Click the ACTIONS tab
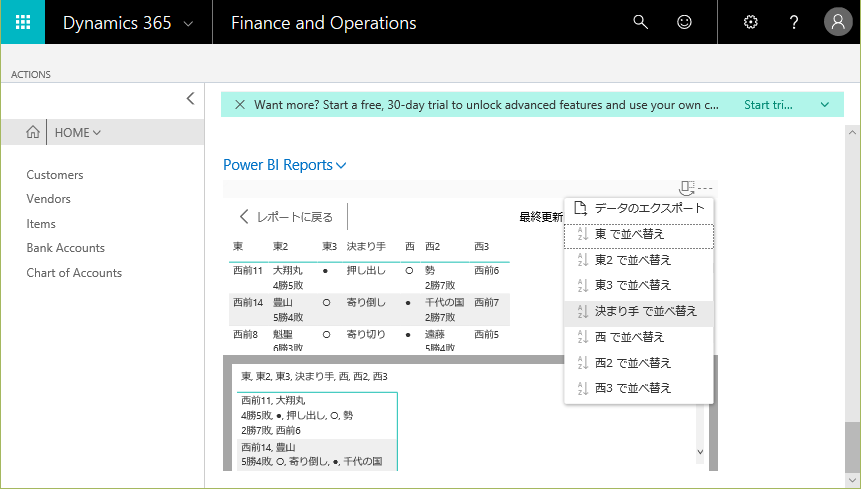The width and height of the screenshot is (861, 489). (x=31, y=75)
